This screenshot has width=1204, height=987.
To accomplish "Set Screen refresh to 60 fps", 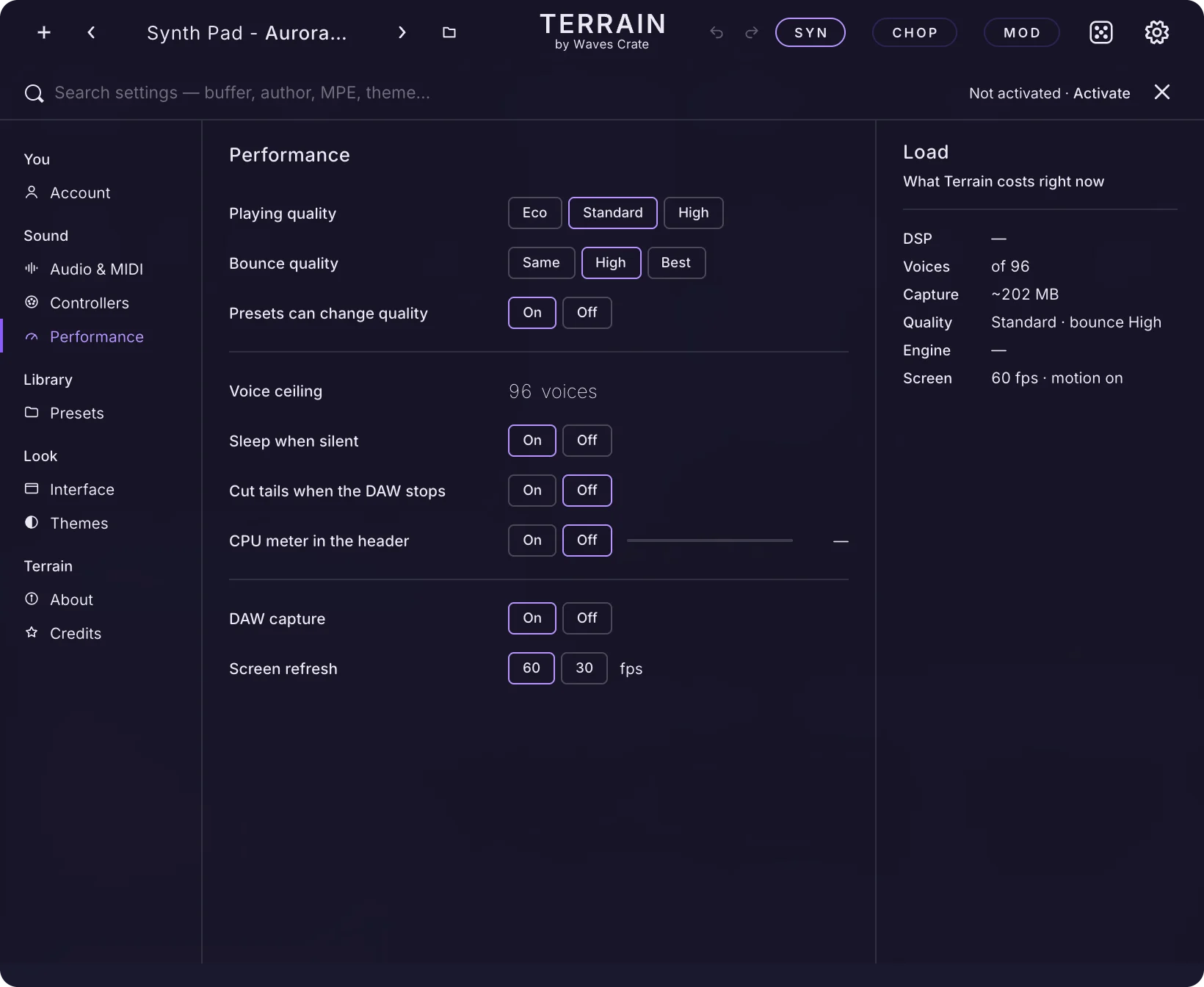I will [x=532, y=668].
